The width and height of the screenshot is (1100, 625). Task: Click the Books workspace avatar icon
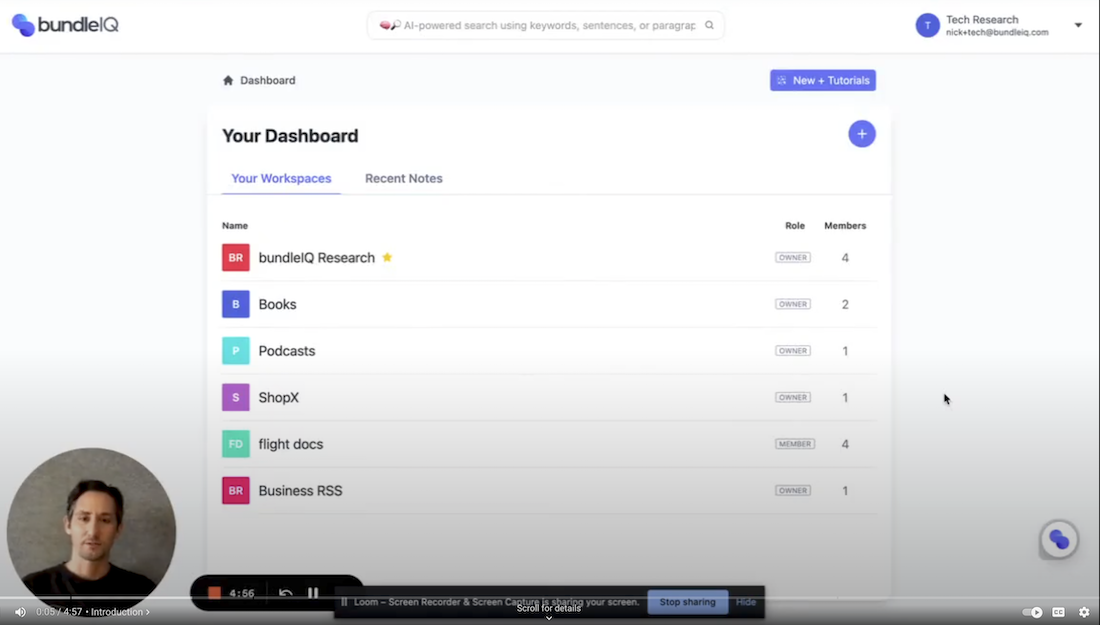235,304
